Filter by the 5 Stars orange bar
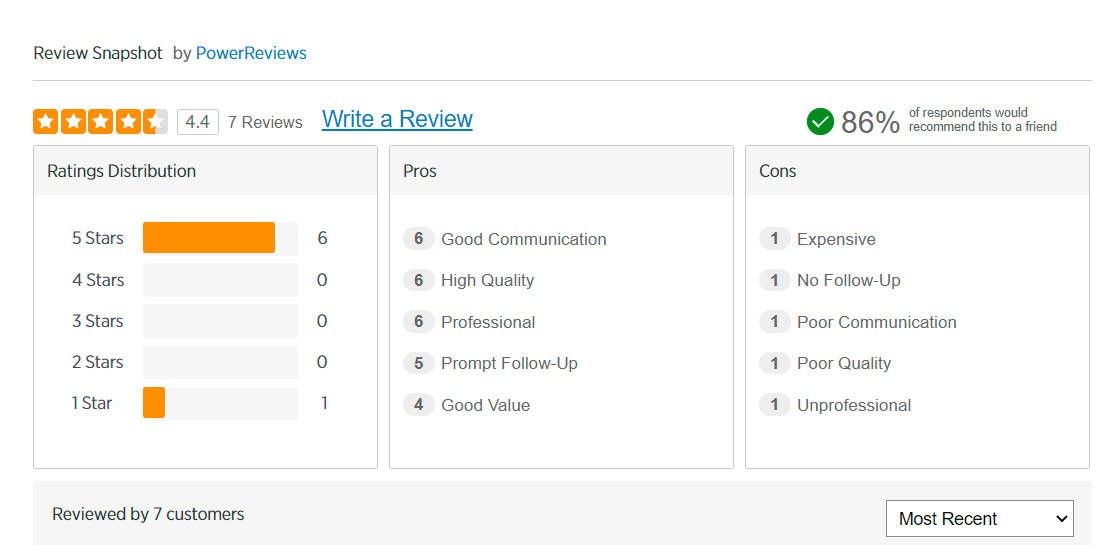 pyautogui.click(x=209, y=238)
